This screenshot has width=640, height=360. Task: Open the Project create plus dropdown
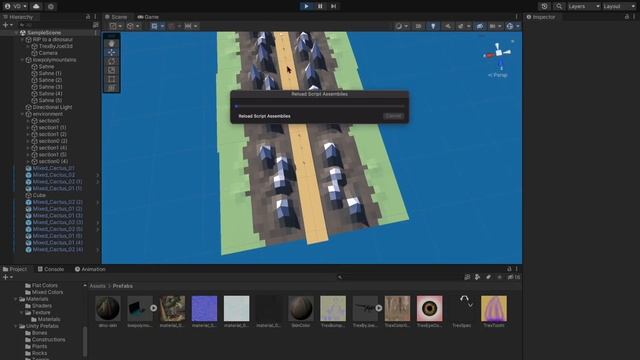tap(8, 277)
